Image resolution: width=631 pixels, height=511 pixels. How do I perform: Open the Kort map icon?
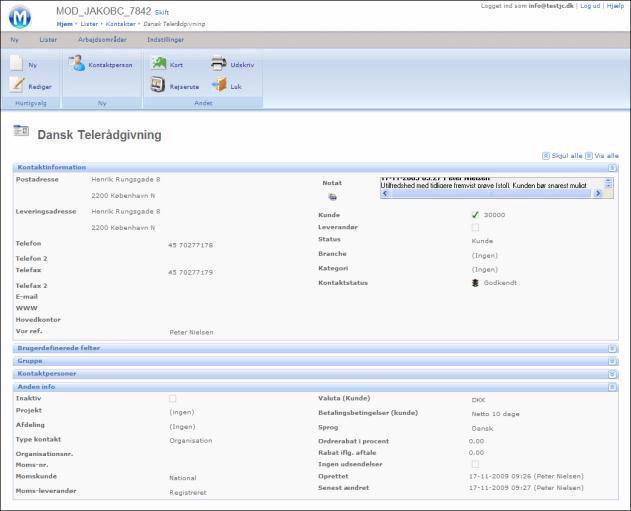(158, 64)
